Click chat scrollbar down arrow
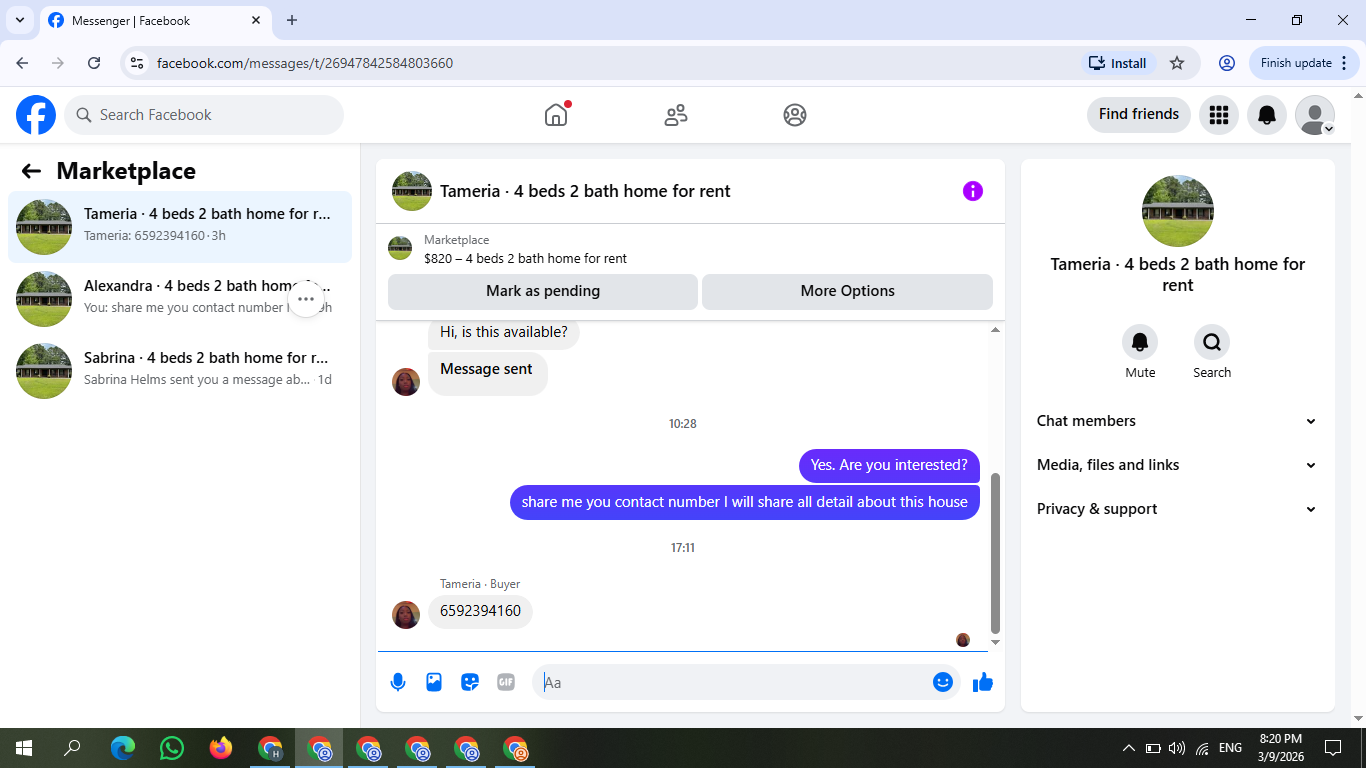The width and height of the screenshot is (1366, 768). [995, 643]
